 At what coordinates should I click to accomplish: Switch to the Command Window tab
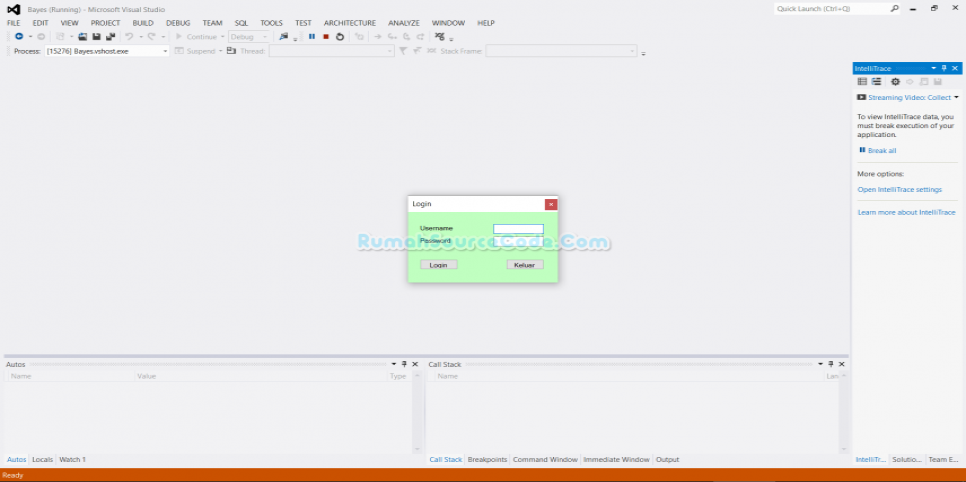pos(545,459)
